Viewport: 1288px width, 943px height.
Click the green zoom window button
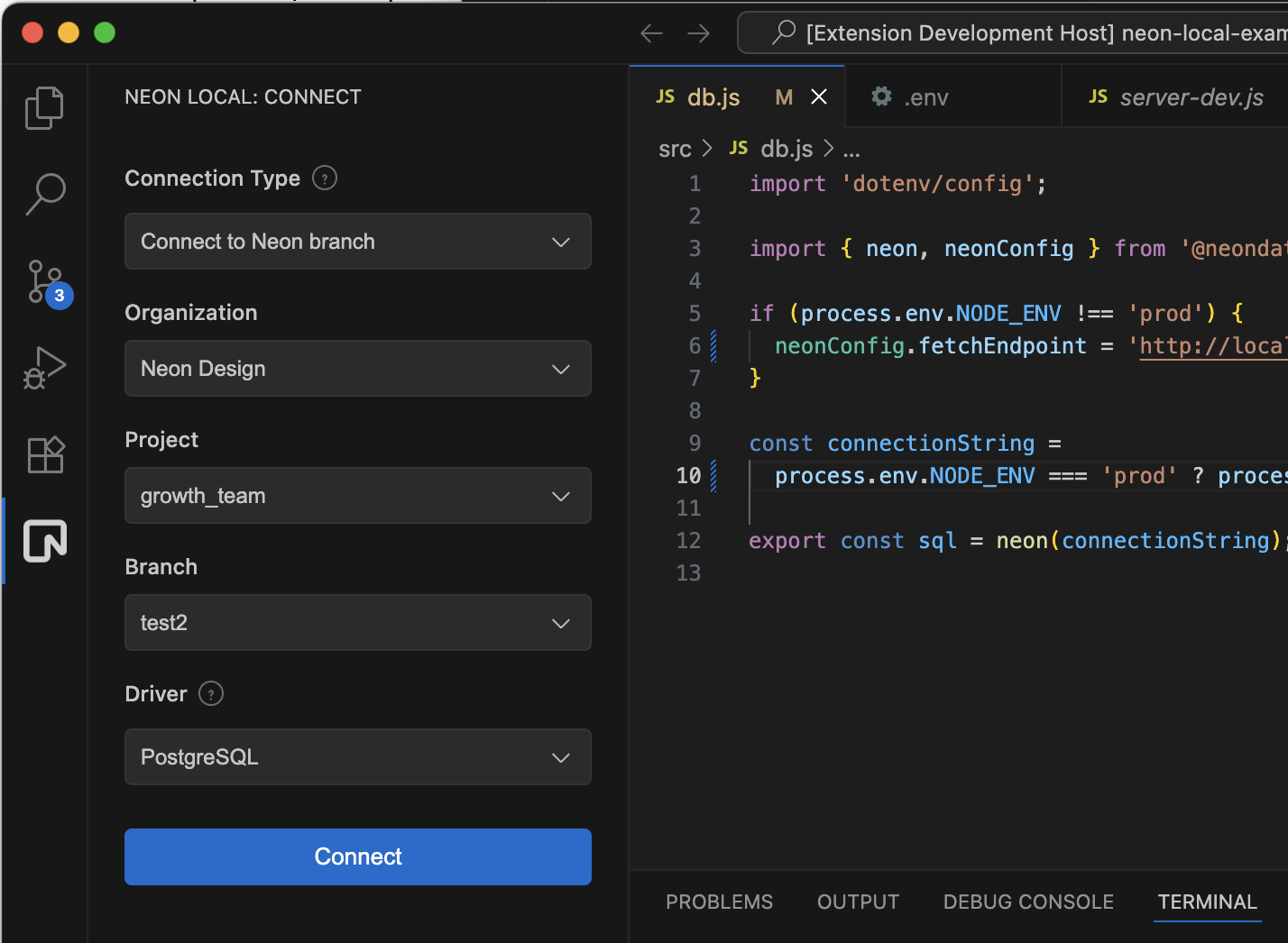point(105,33)
